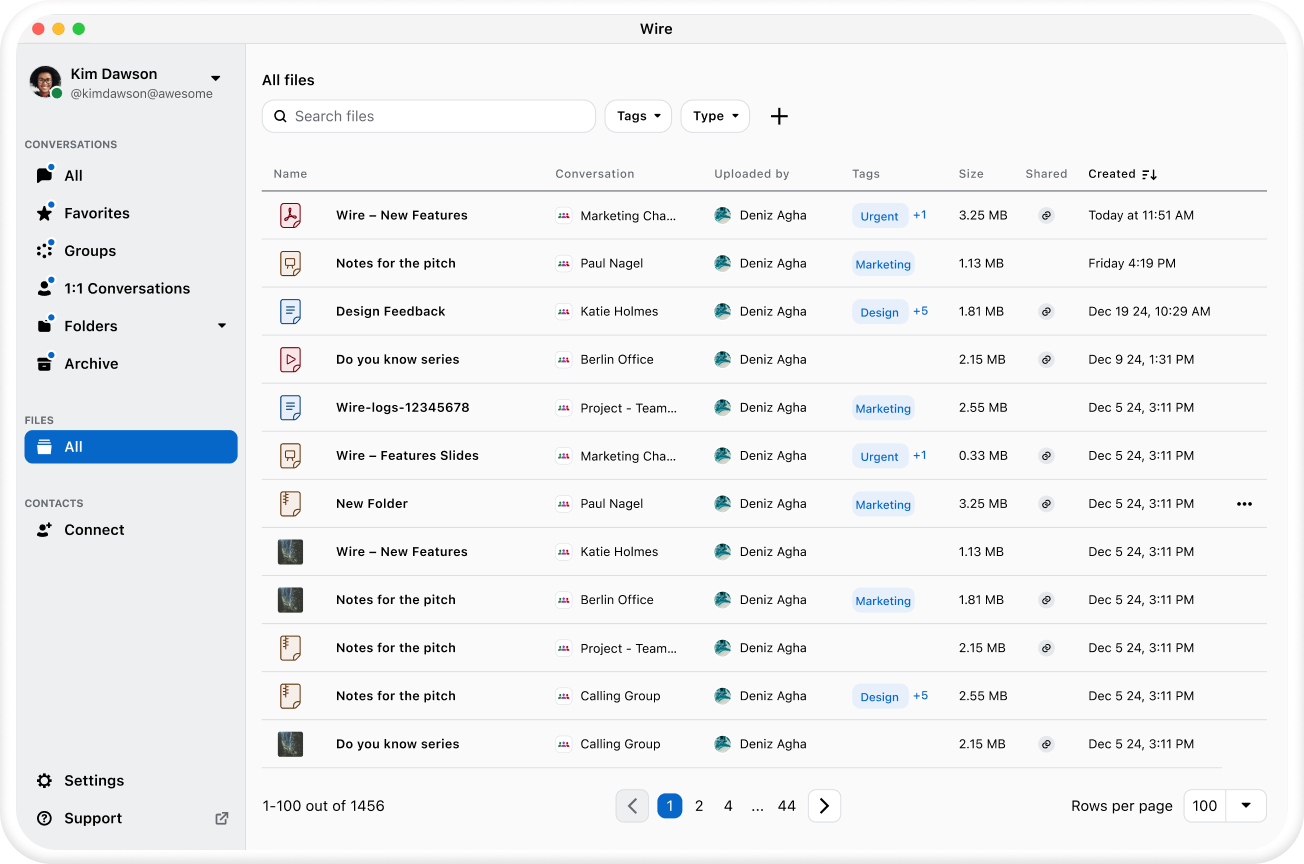Open the more options menu for New Folder
This screenshot has width=1304, height=864.
[x=1244, y=504]
